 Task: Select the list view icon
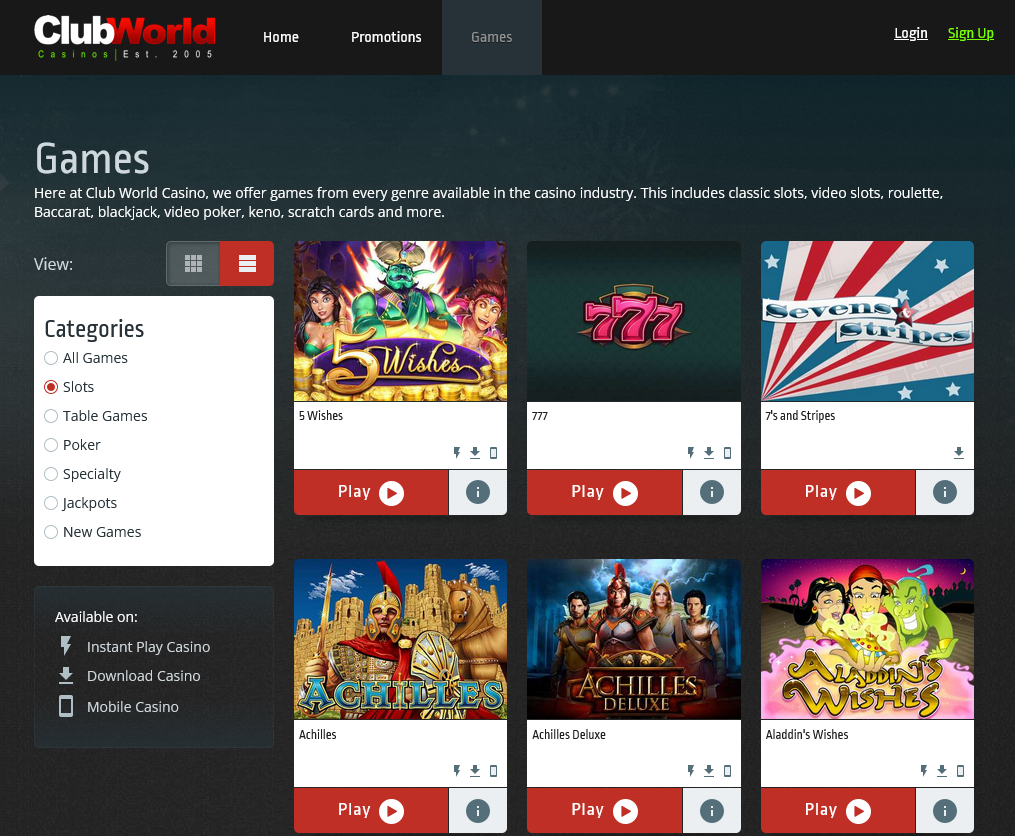(246, 263)
